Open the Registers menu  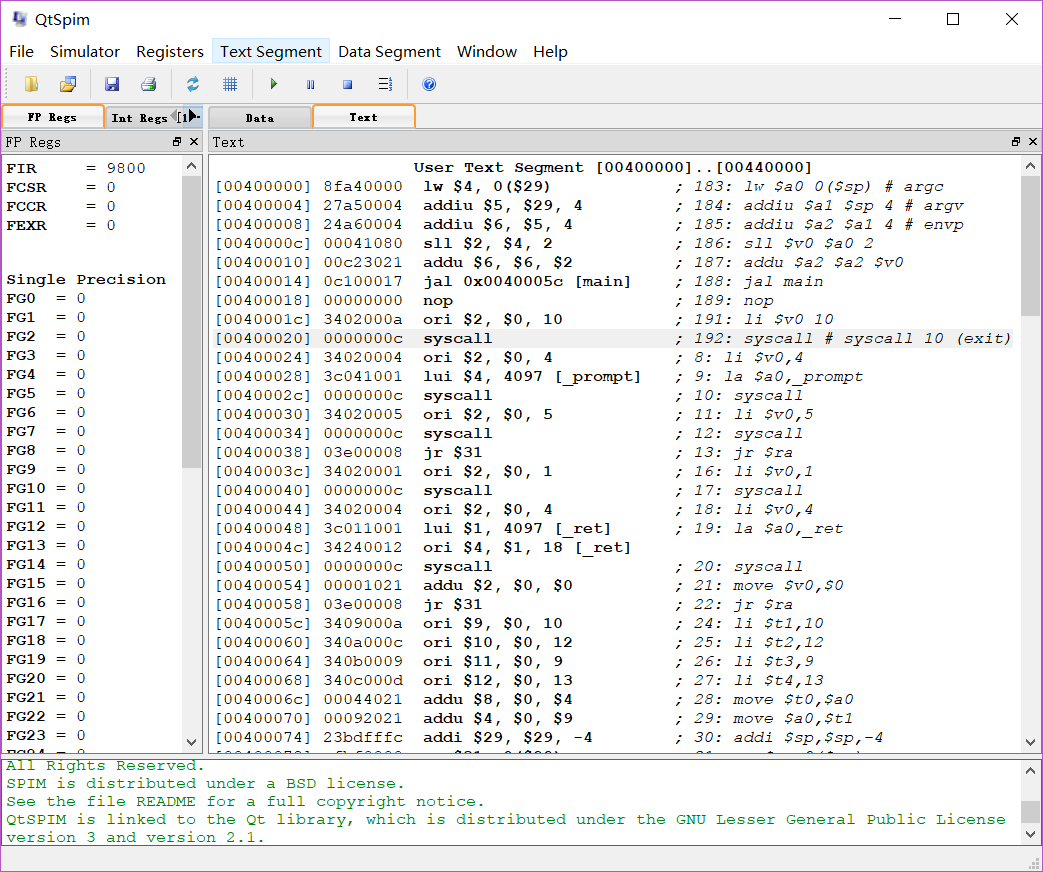(170, 51)
